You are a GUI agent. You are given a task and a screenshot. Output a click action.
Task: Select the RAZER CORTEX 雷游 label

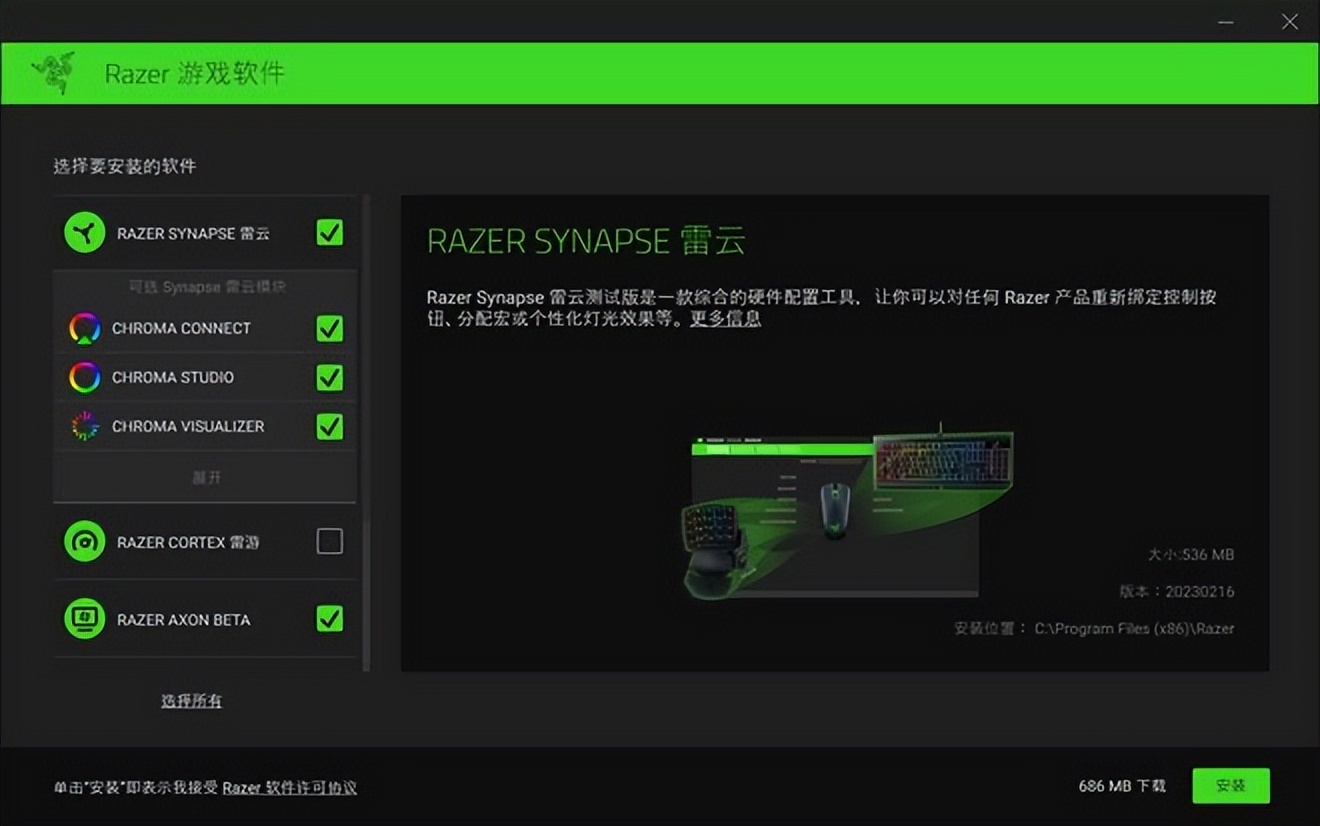[x=188, y=542]
